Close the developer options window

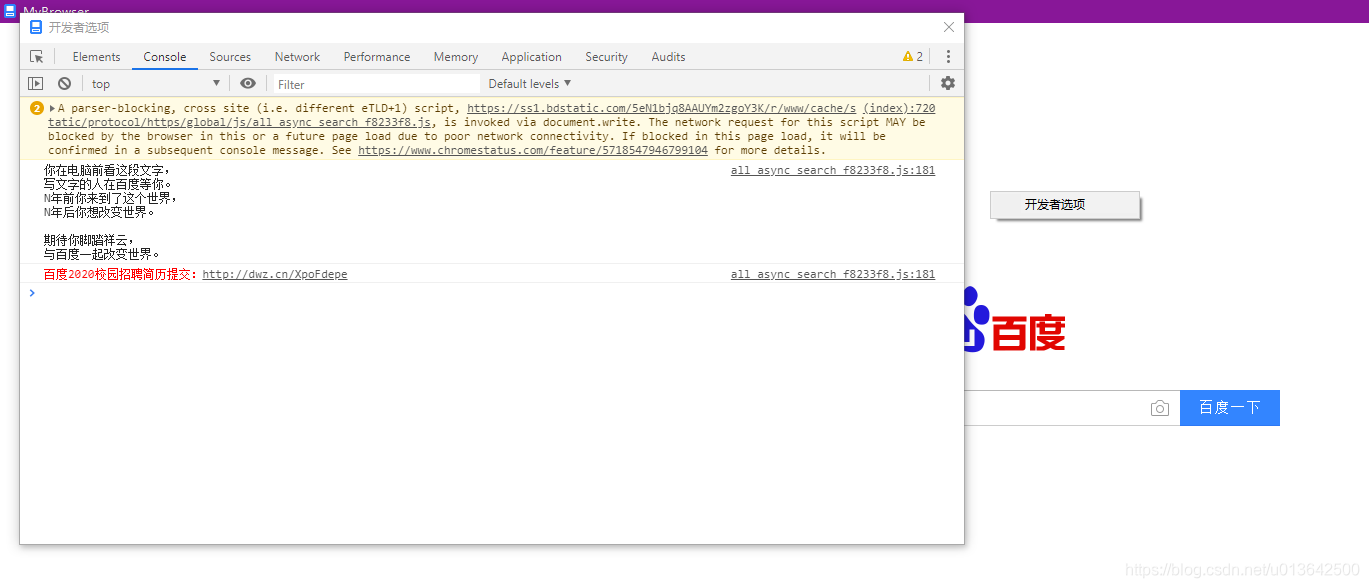click(949, 27)
